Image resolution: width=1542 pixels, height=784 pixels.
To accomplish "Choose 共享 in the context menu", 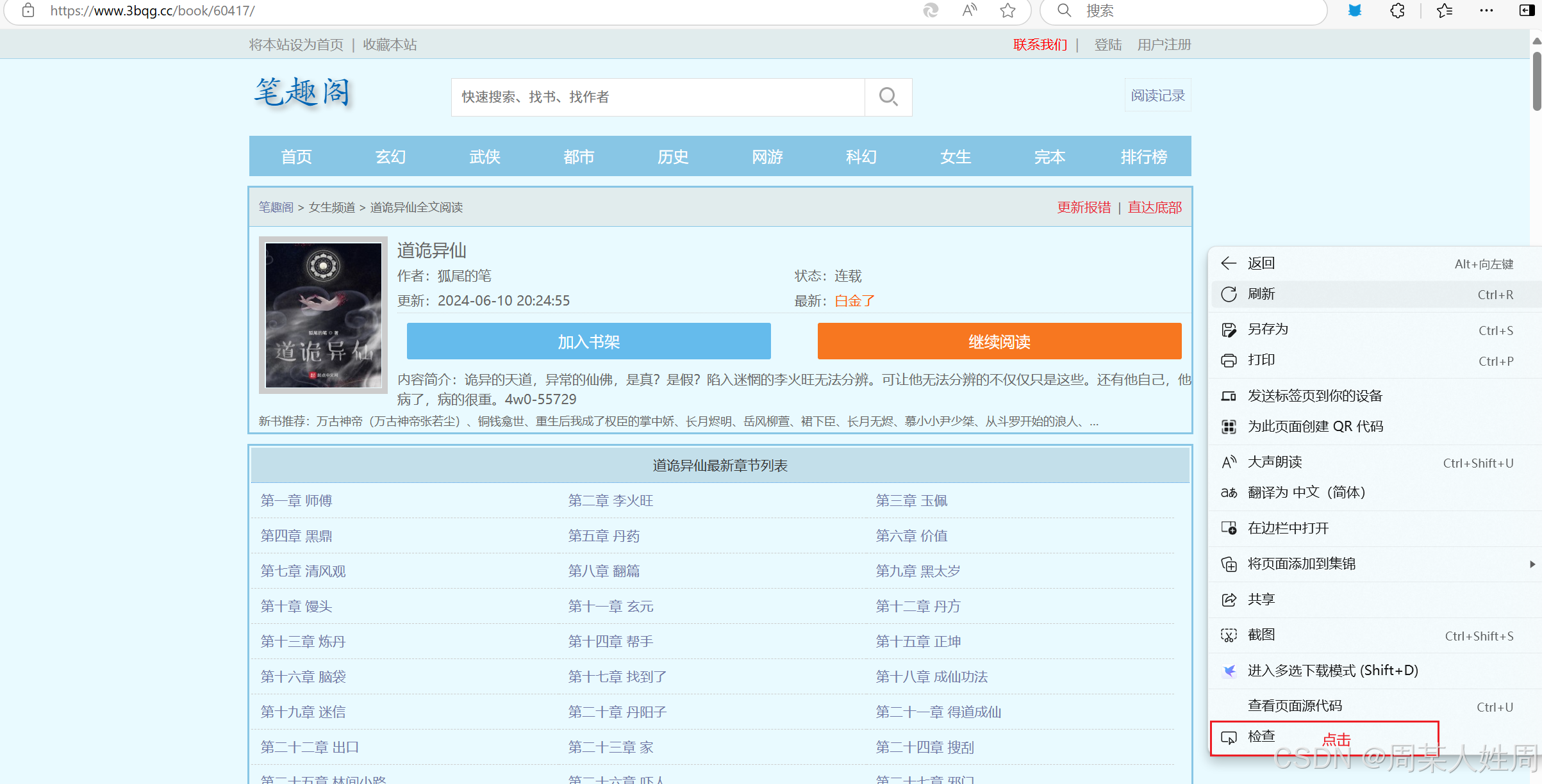I will [x=1375, y=599].
